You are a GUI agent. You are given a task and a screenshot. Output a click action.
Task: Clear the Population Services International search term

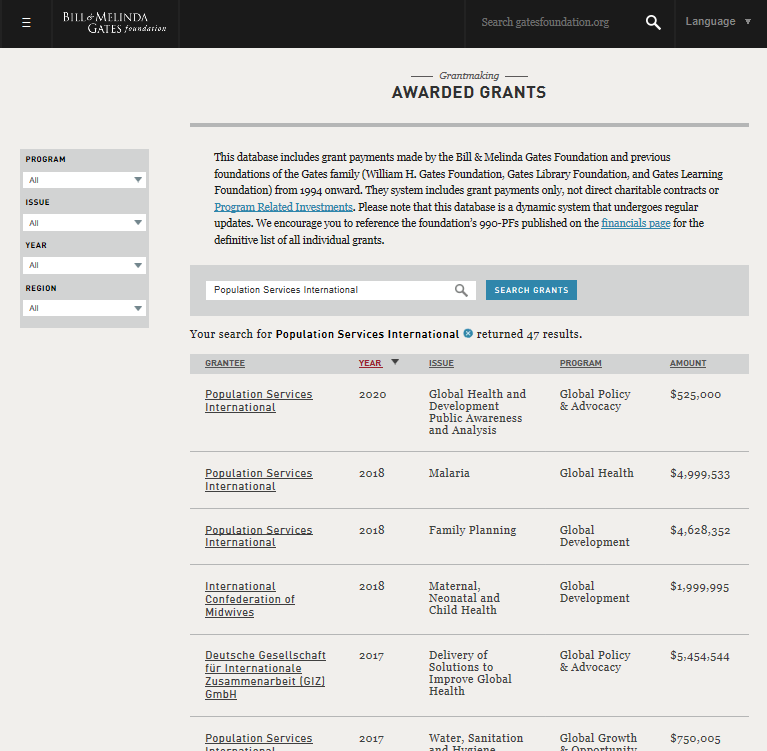click(468, 334)
